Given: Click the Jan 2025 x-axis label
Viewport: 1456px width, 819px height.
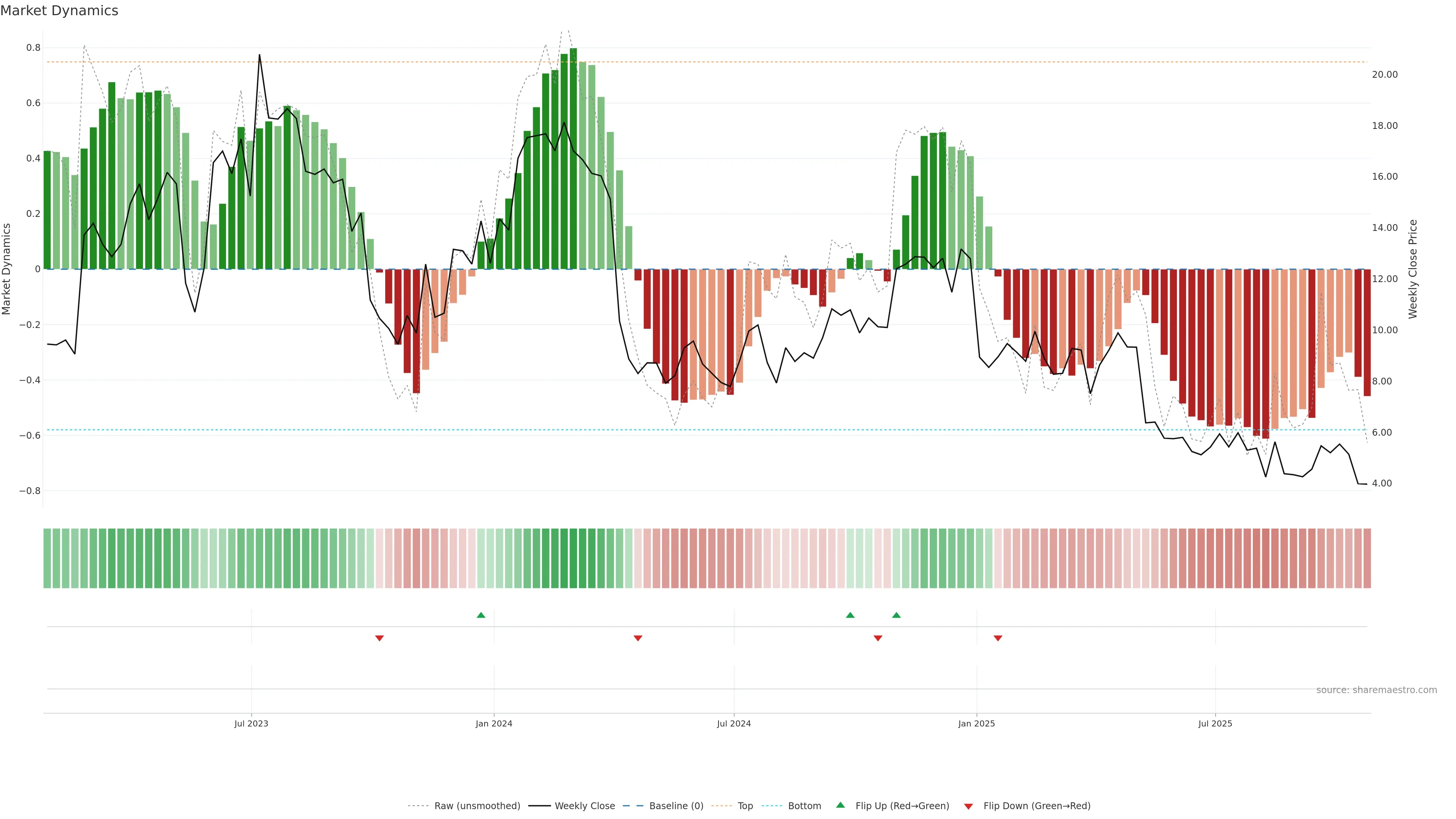Looking at the screenshot, I should point(976,723).
